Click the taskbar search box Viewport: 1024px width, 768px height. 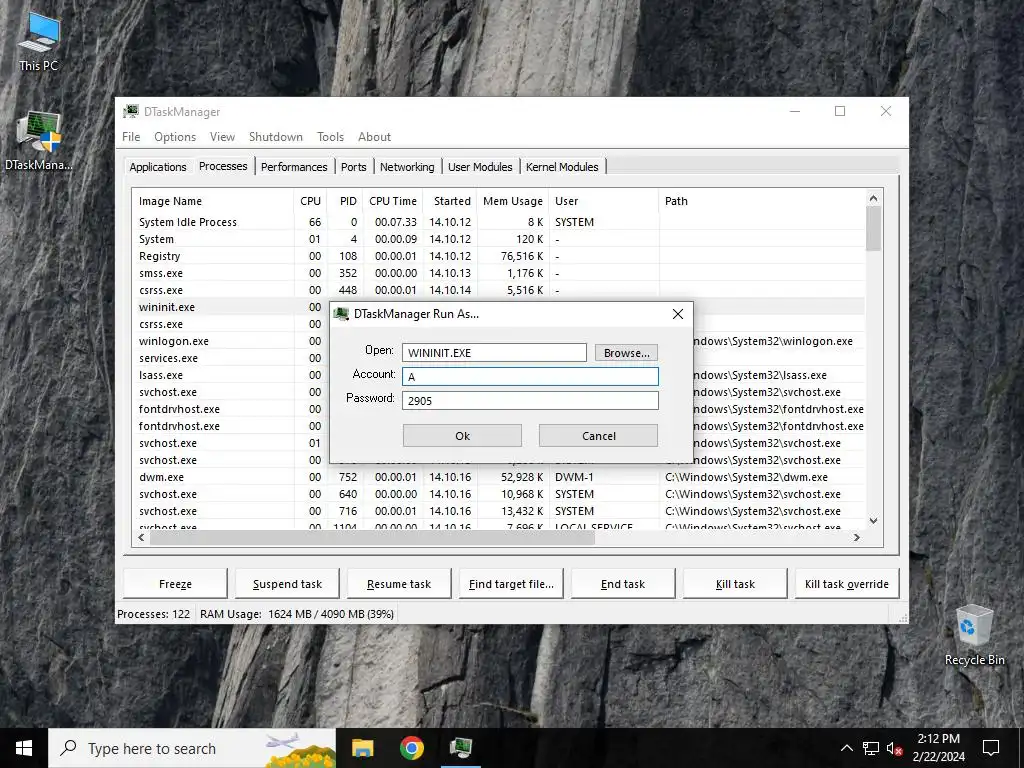point(192,748)
